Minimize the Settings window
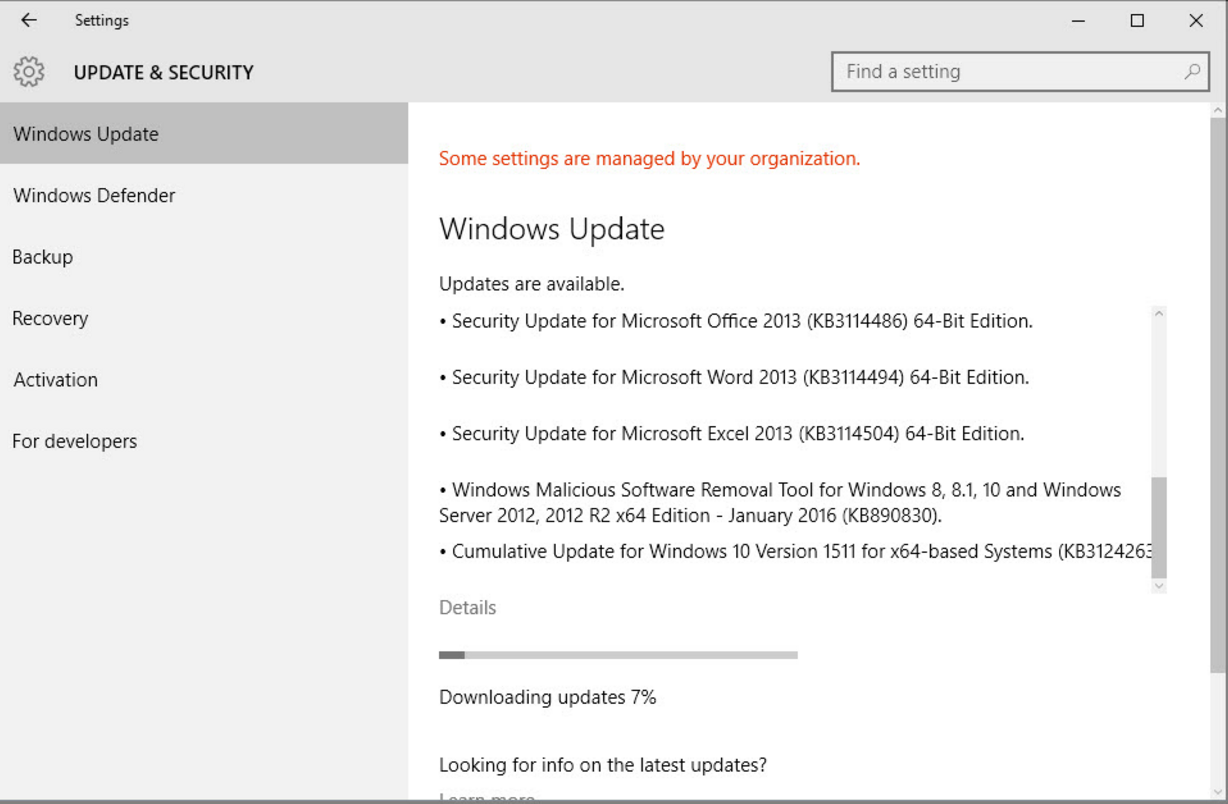Screen dimensions: 1228x804 1078,20
